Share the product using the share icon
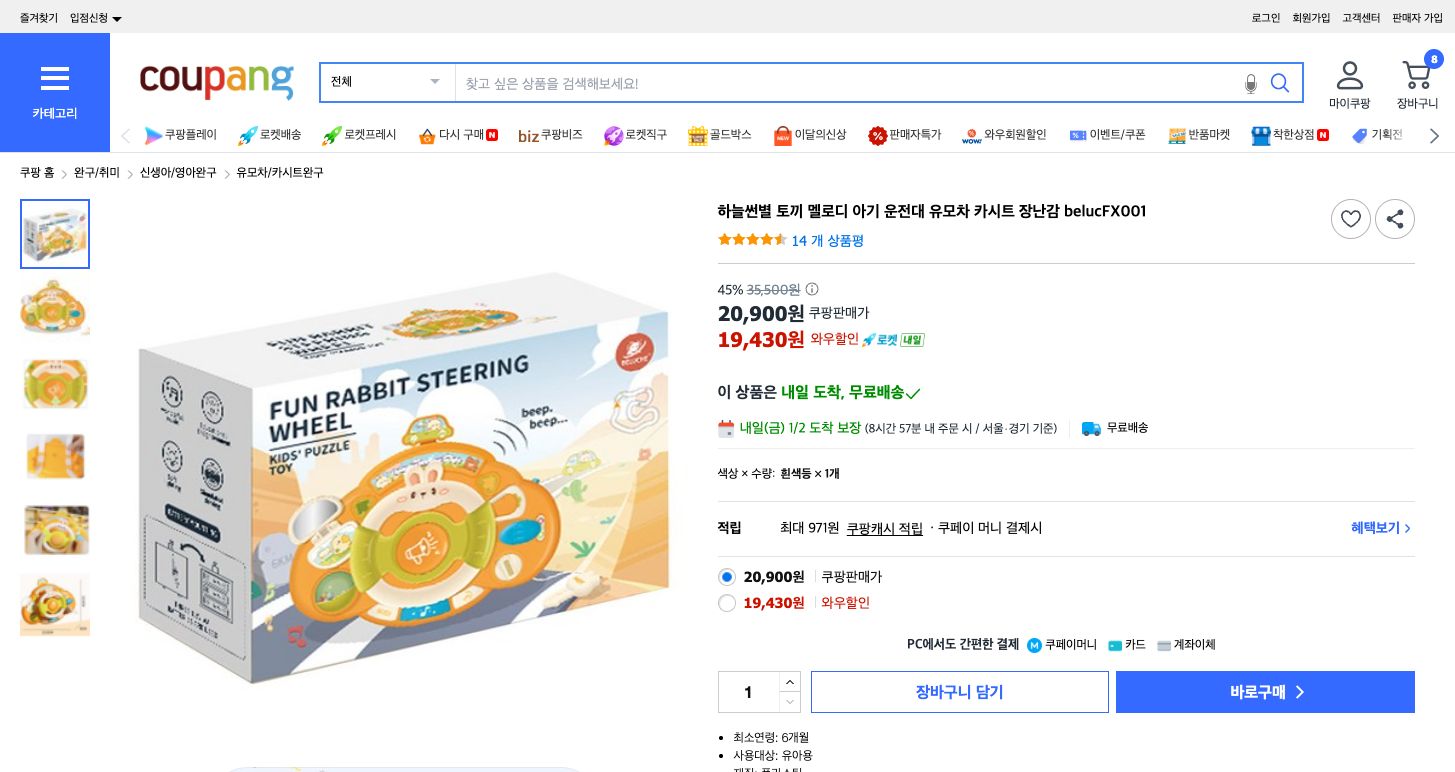This screenshot has width=1455, height=772. (x=1395, y=219)
